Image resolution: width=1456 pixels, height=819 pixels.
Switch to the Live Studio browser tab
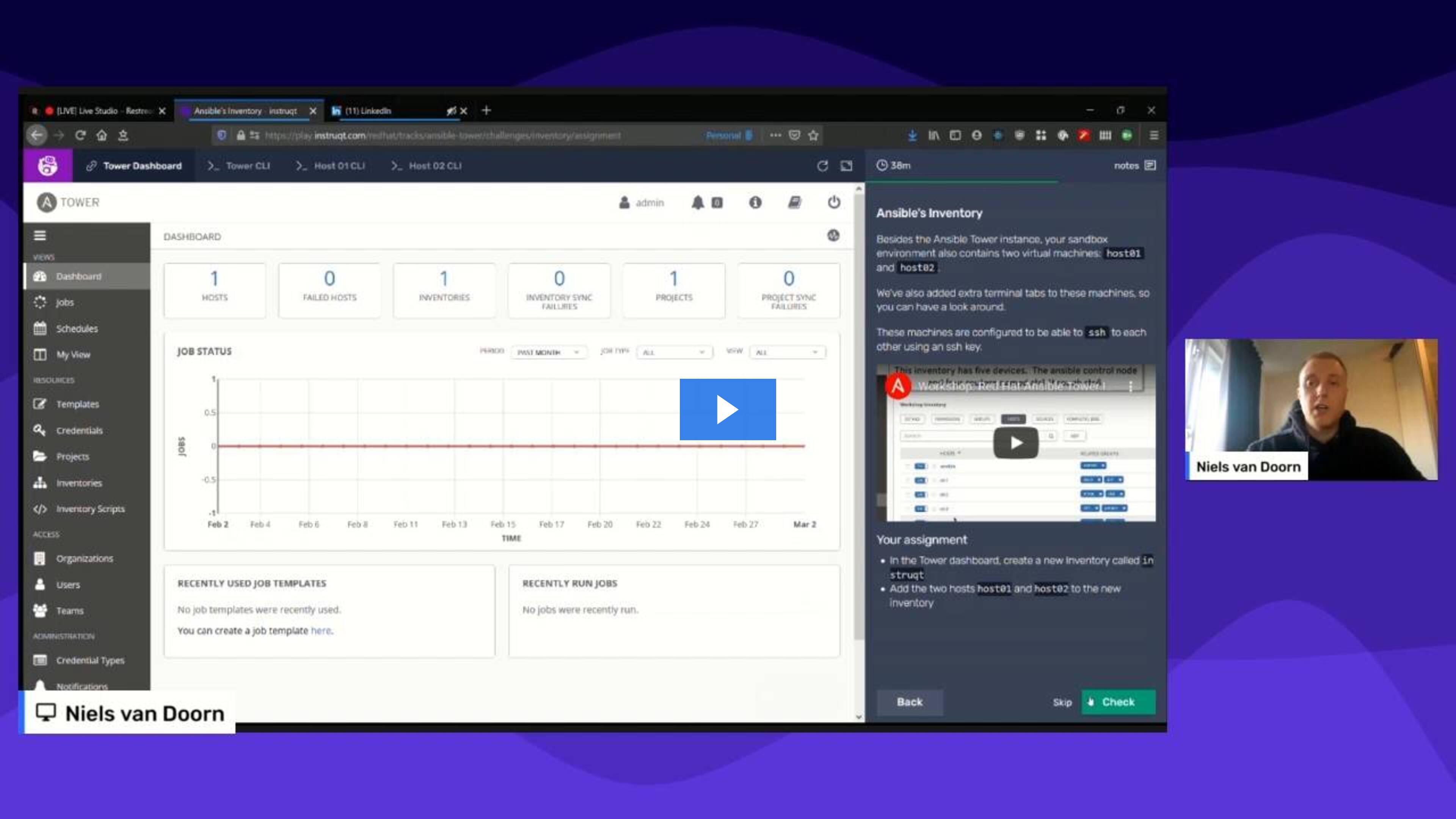99,111
